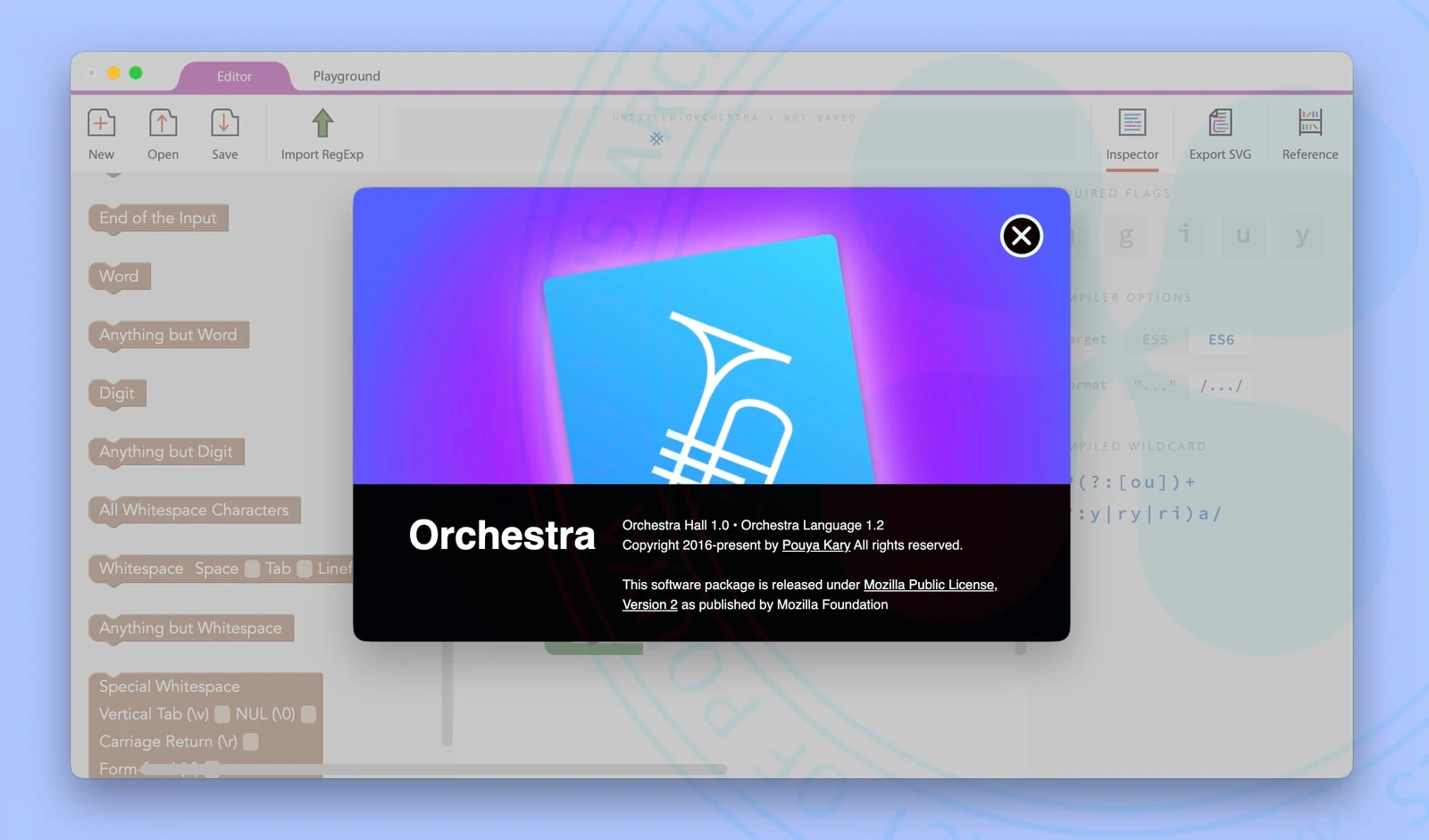
Task: Close the Orchestra about dialog
Action: 1022,236
